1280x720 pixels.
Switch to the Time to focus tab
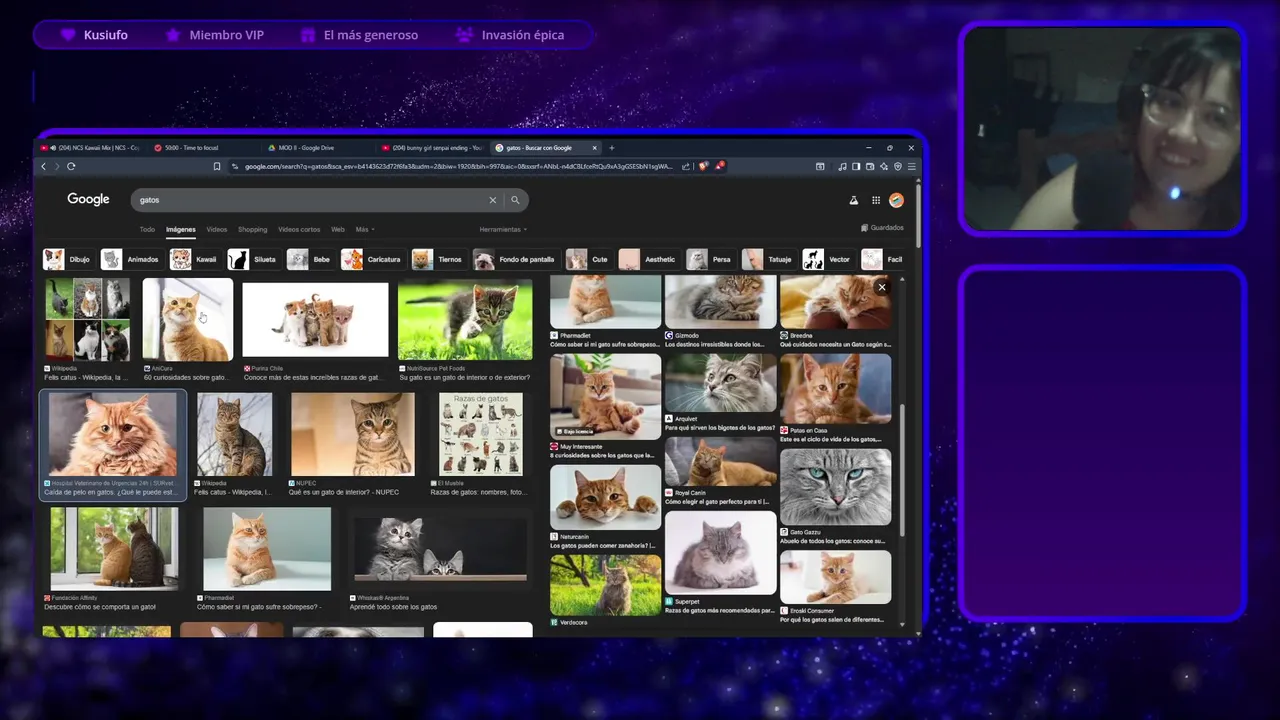click(205, 148)
